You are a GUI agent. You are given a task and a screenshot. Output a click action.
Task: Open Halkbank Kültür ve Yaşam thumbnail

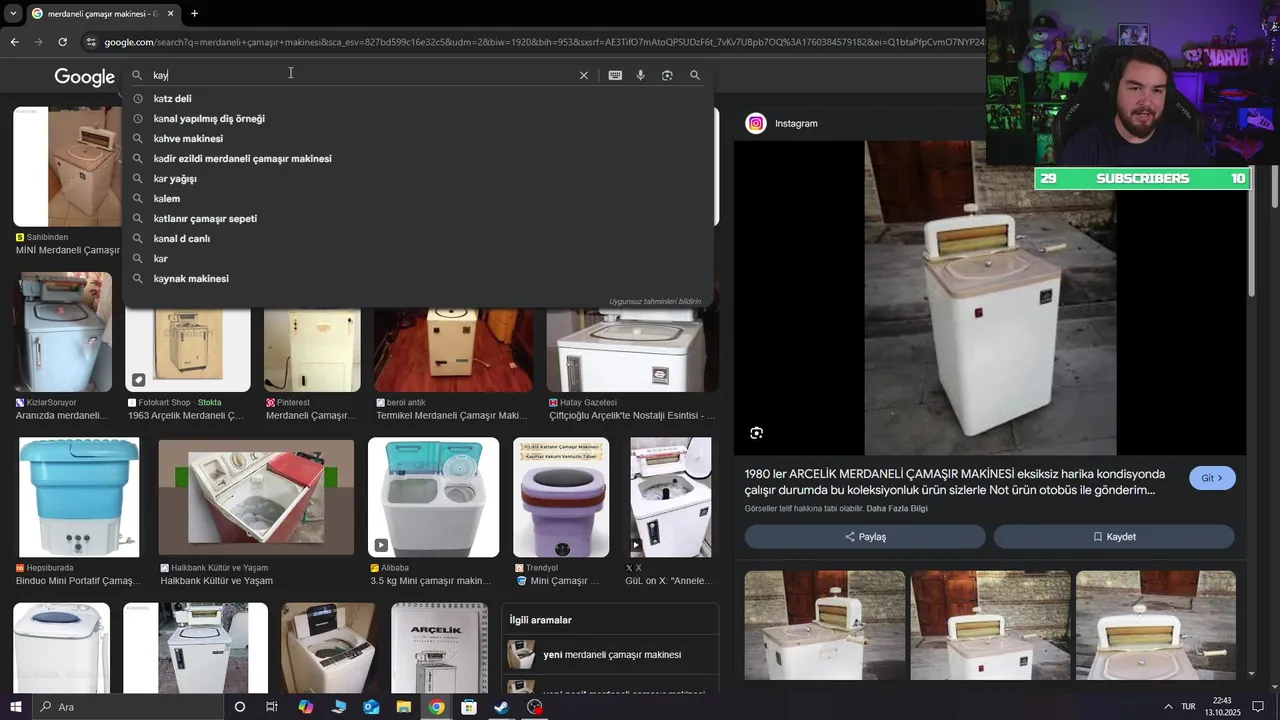256,497
